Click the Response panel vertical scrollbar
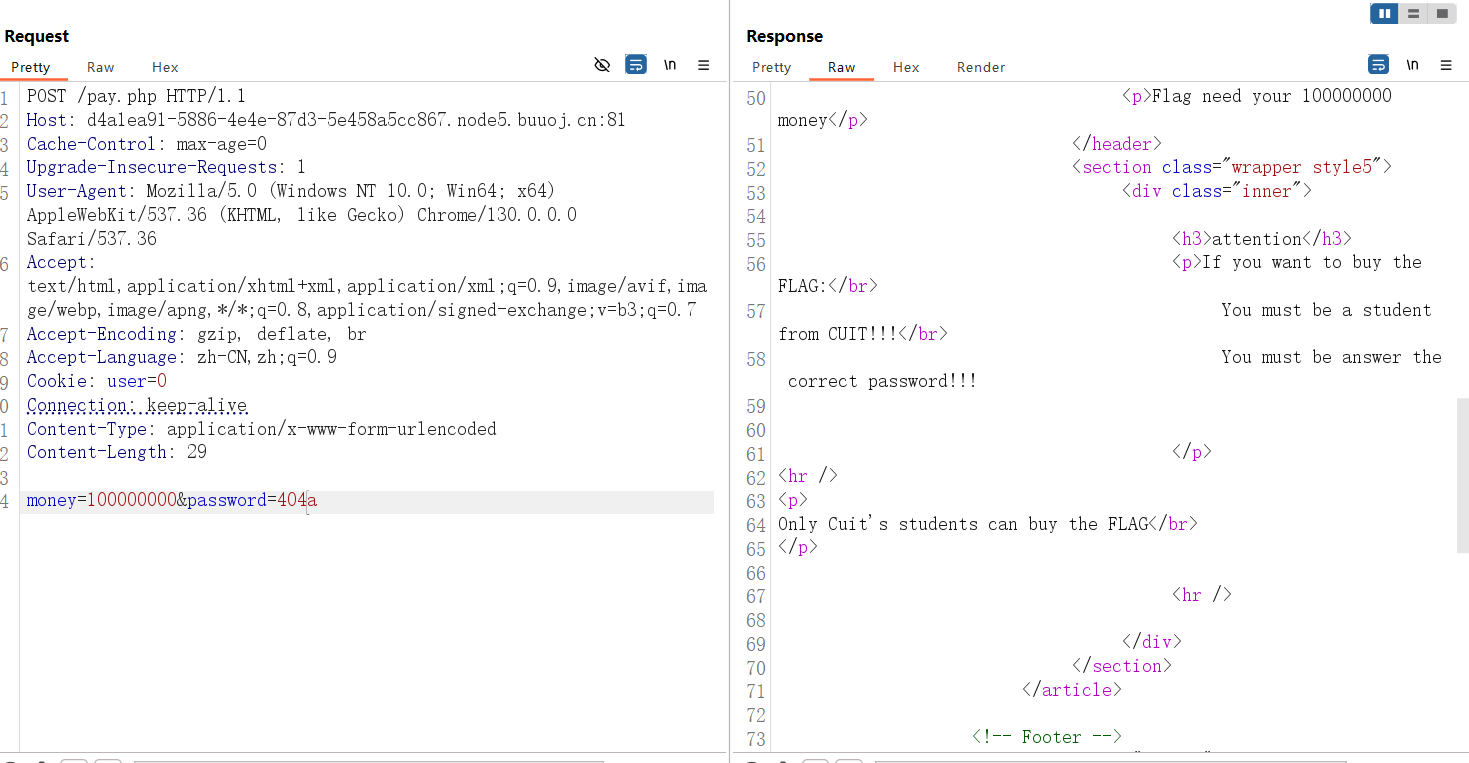The width and height of the screenshot is (1469, 763). click(1462, 475)
